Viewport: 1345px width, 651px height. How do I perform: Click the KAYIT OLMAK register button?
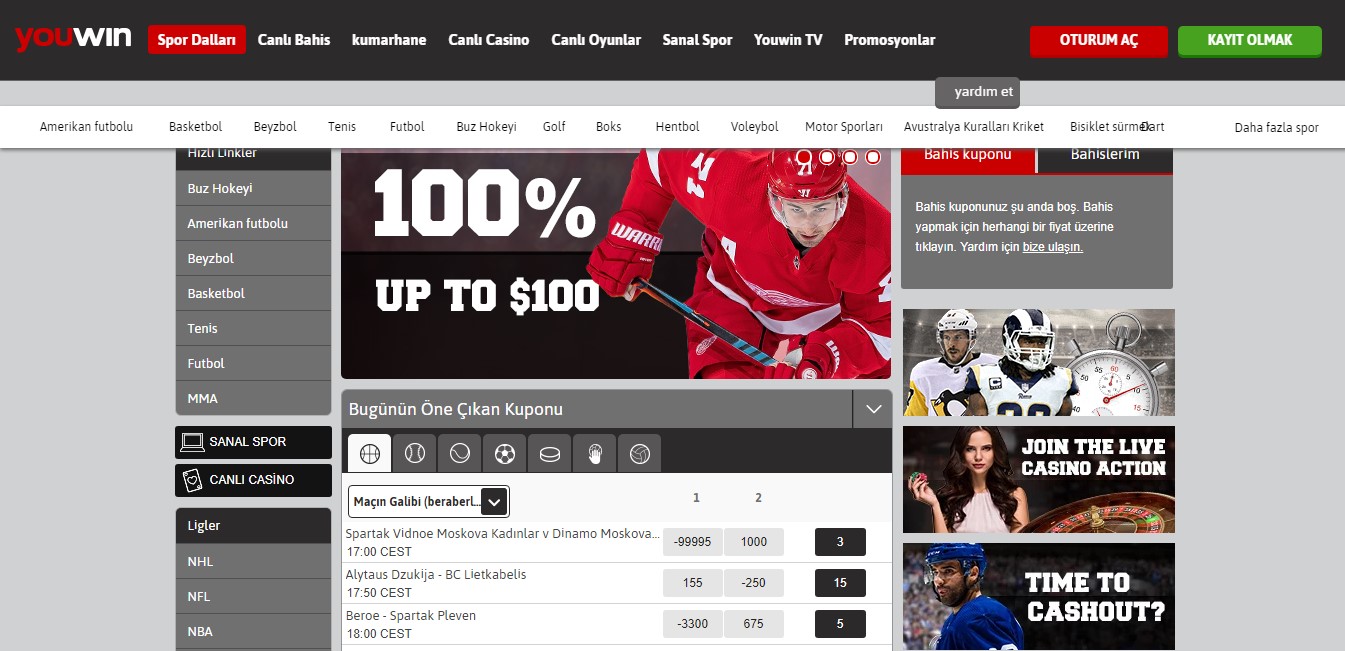(1250, 41)
